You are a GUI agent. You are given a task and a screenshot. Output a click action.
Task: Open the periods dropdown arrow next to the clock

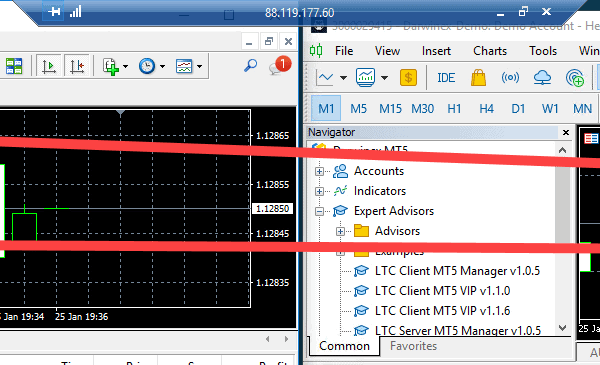[163, 67]
